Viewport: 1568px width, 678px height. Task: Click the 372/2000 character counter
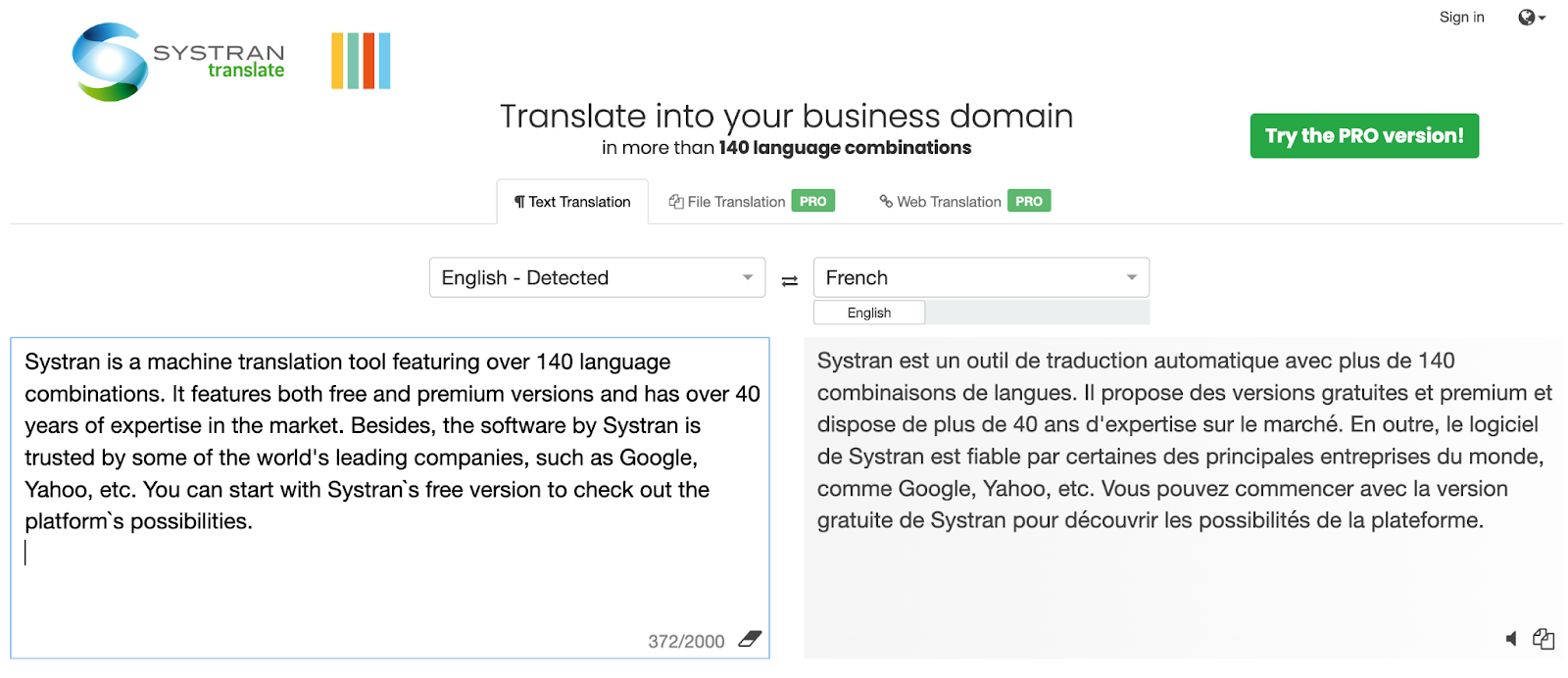(686, 642)
